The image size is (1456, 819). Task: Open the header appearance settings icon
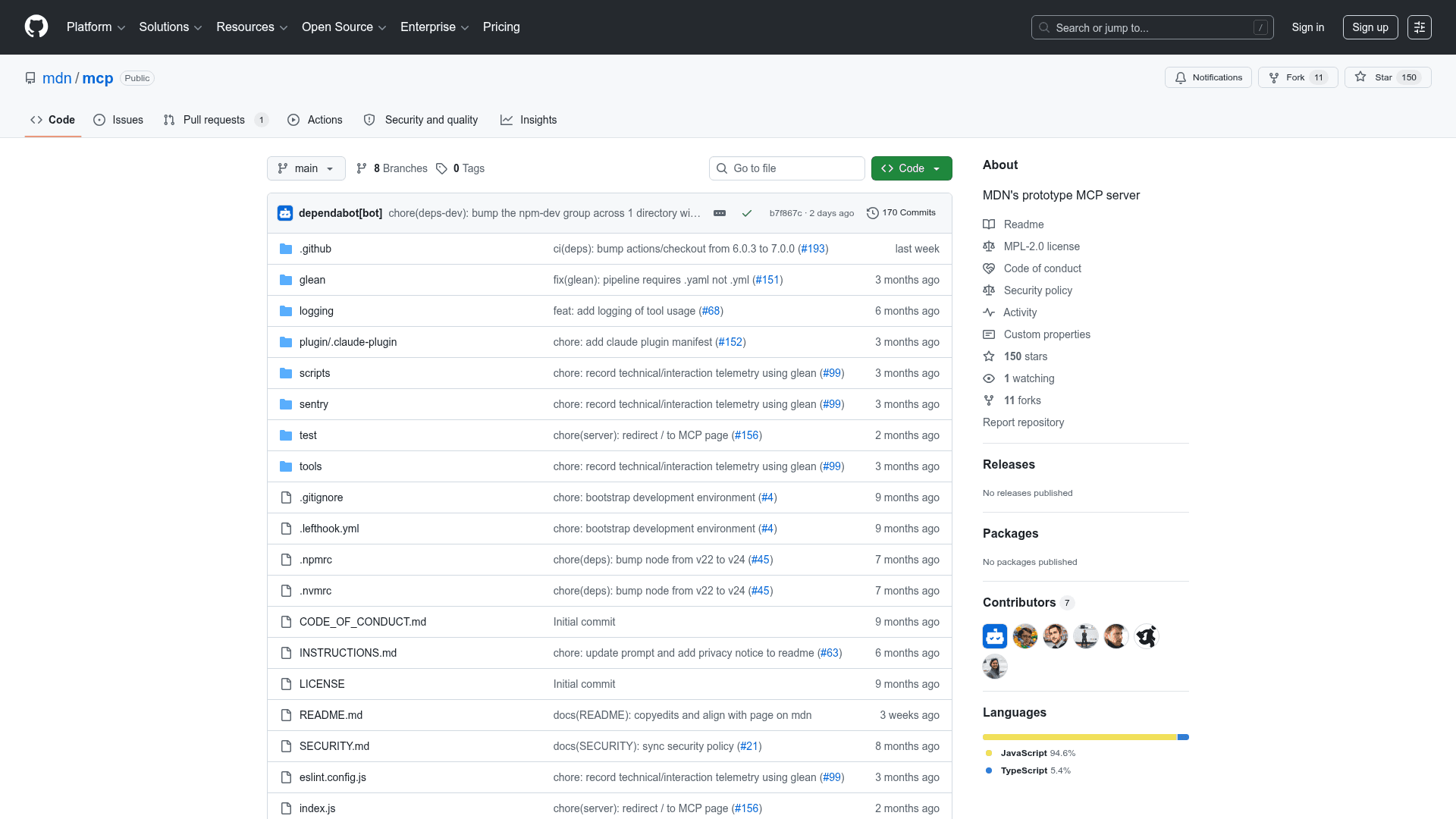tap(1420, 27)
